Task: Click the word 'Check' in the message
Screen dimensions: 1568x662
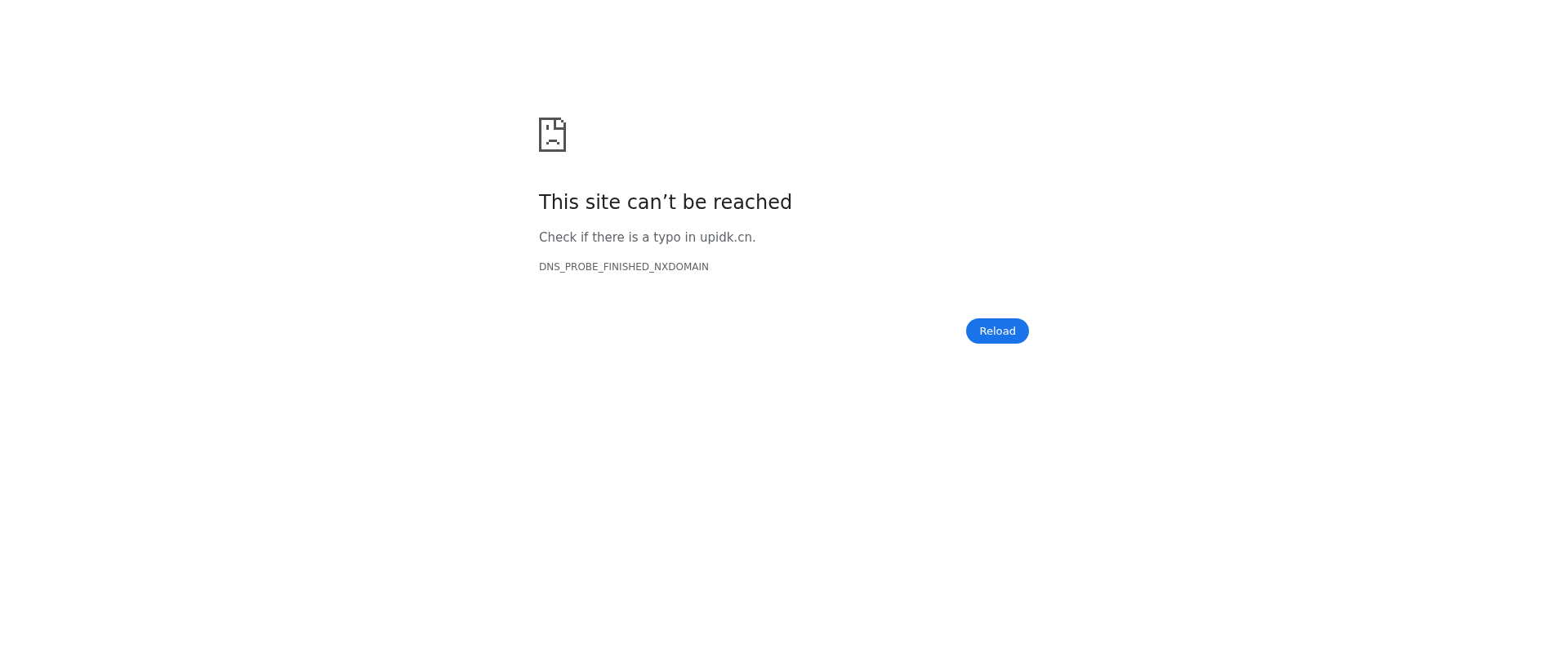Action: click(x=558, y=238)
